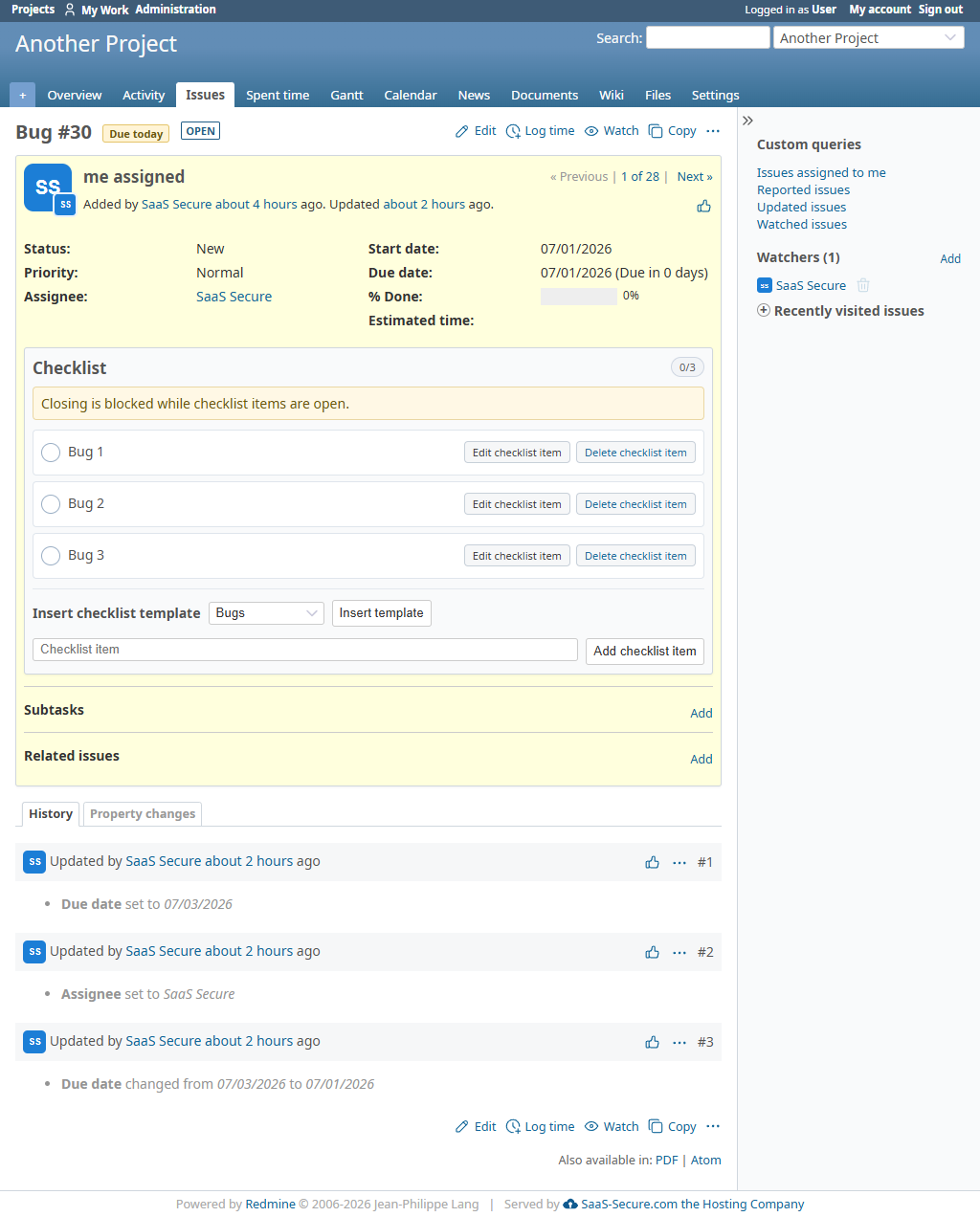The image size is (980, 1217).
Task: Click Edit checklist item for Bug 1
Action: [x=517, y=453]
